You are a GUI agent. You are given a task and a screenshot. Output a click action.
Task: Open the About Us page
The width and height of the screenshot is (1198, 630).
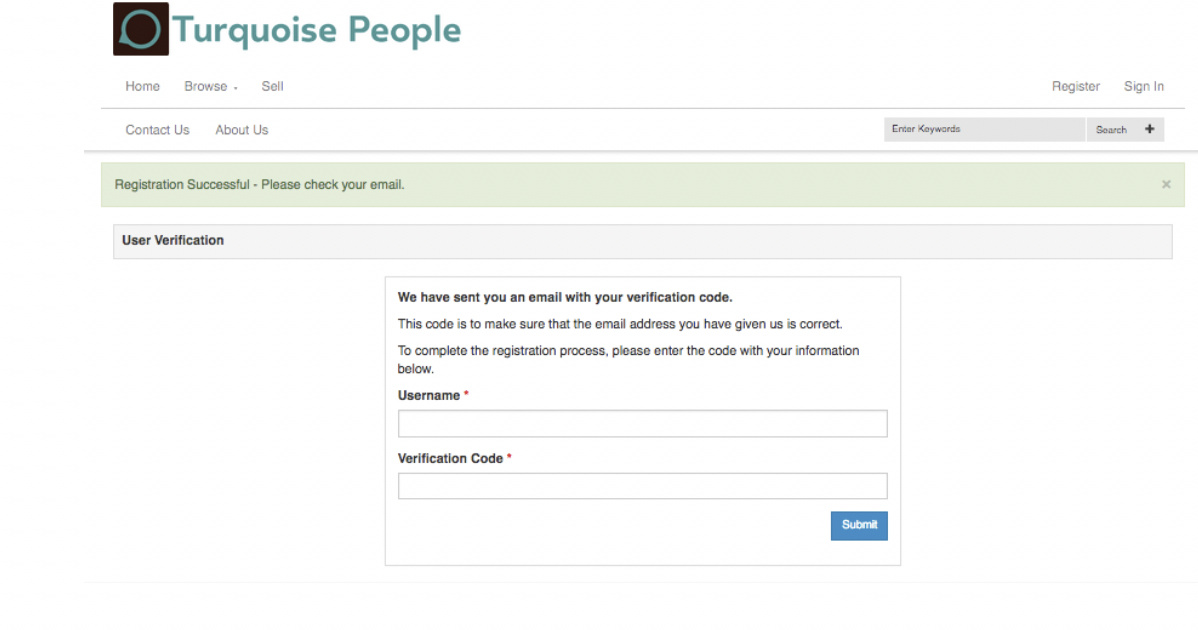(241, 130)
